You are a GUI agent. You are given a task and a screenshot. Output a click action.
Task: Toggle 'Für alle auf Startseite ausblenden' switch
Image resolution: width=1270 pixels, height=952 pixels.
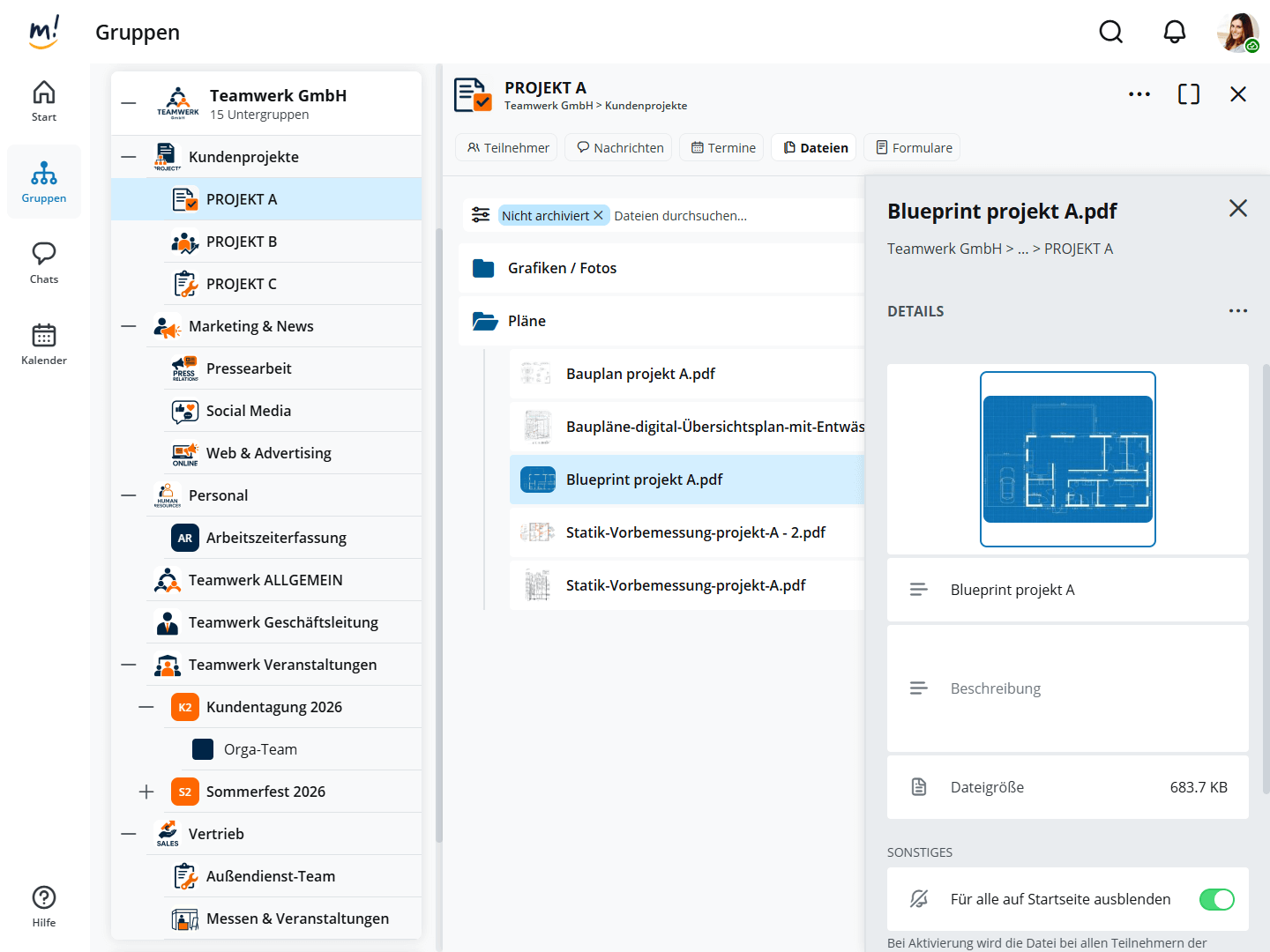1216,899
